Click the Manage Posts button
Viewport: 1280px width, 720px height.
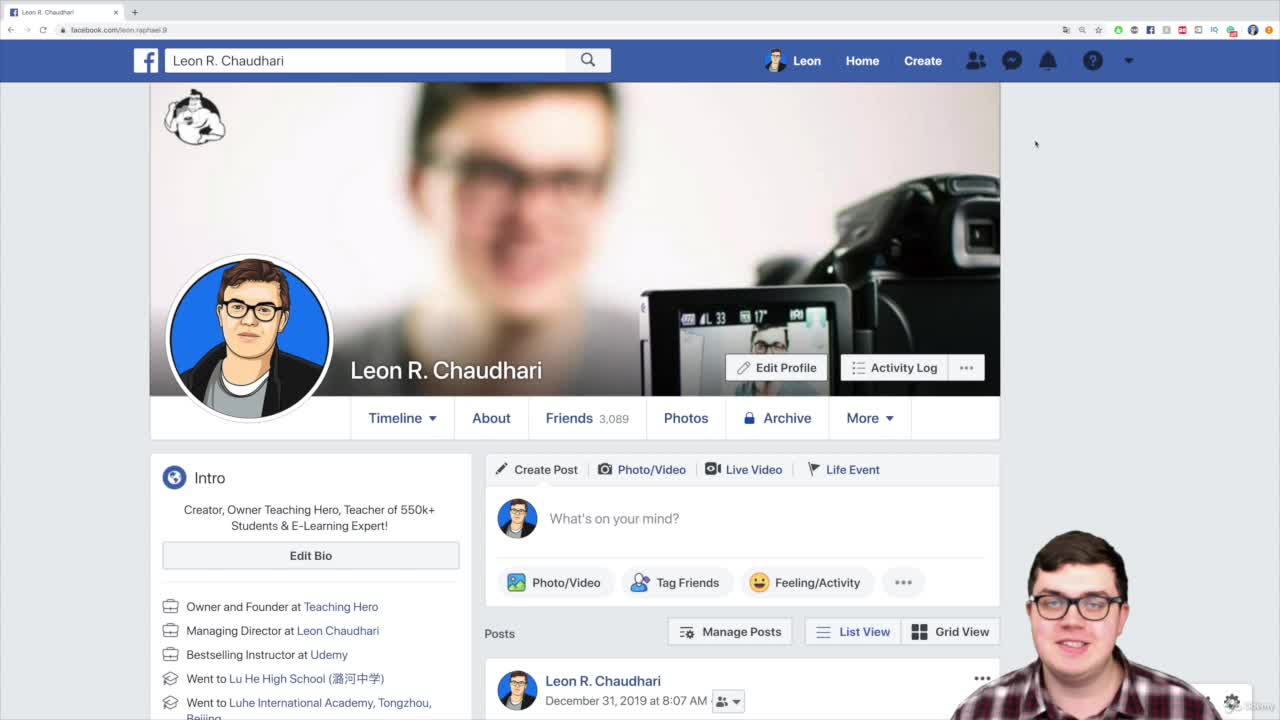coord(730,632)
